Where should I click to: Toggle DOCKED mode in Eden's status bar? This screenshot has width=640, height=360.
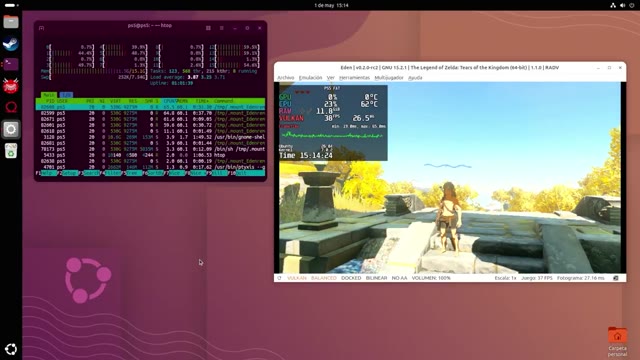[x=351, y=278]
